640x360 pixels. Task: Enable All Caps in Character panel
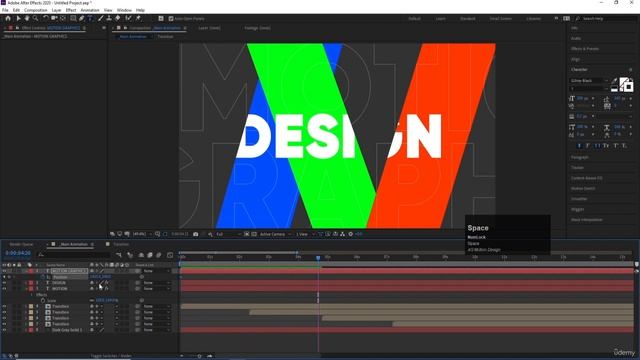pos(597,146)
